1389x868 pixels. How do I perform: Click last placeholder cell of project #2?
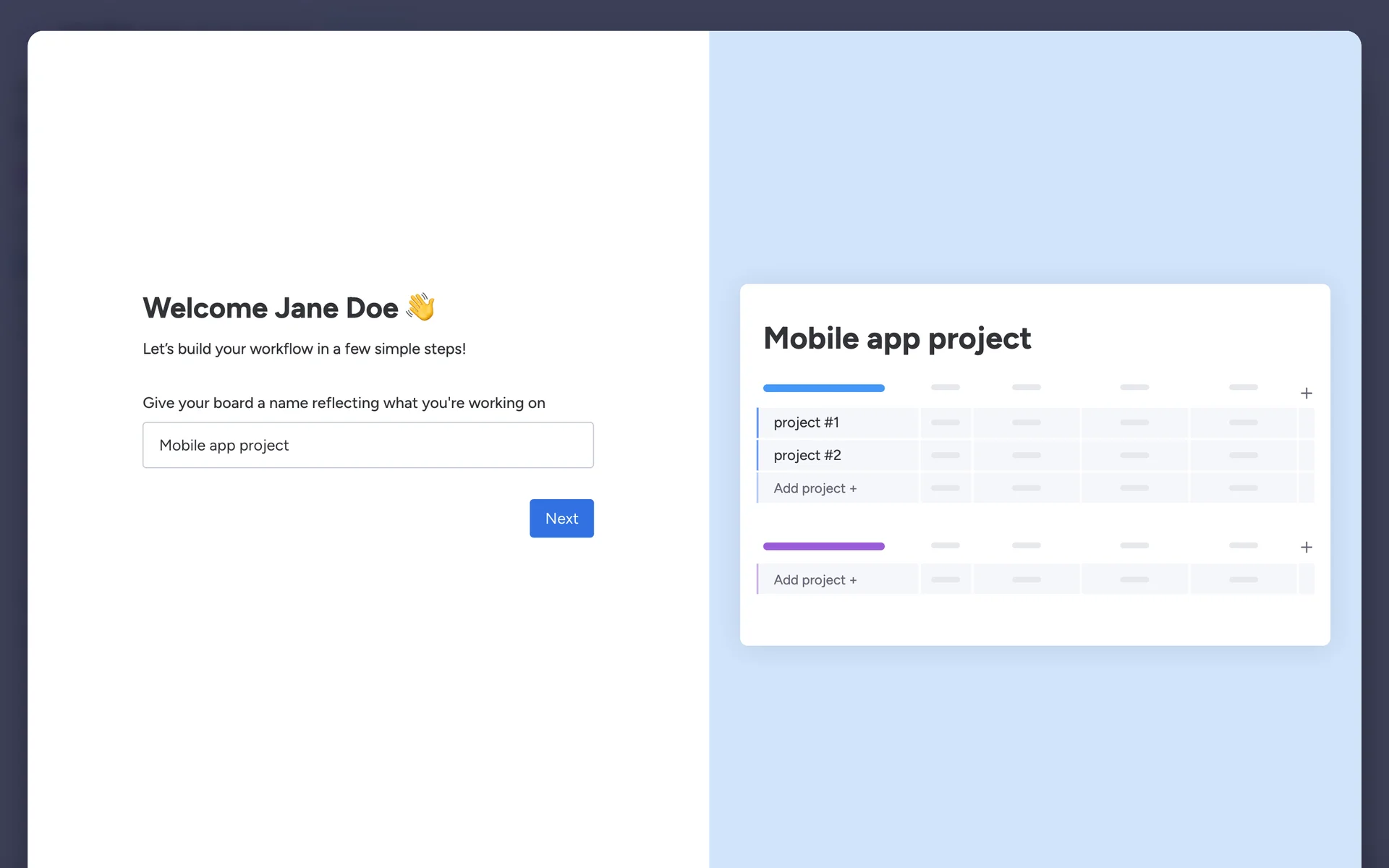pos(1243,455)
